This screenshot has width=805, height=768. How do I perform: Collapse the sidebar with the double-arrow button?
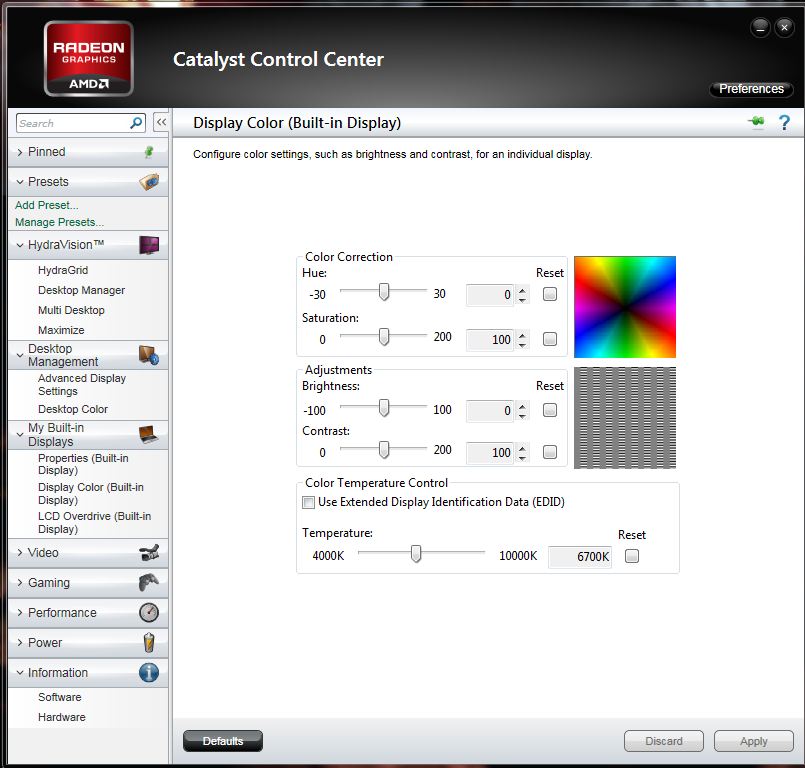[161, 122]
